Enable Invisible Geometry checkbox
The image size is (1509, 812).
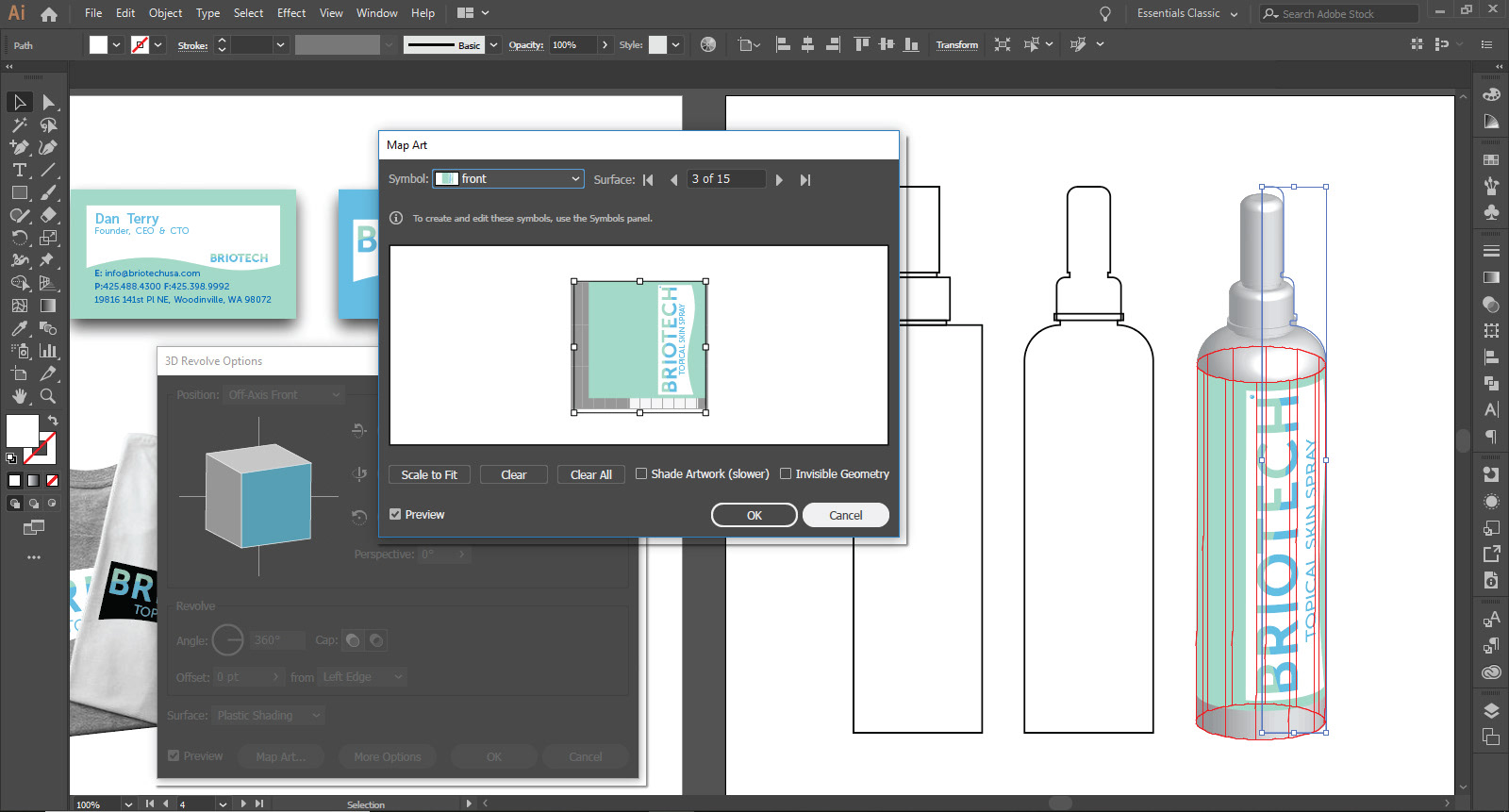point(786,473)
